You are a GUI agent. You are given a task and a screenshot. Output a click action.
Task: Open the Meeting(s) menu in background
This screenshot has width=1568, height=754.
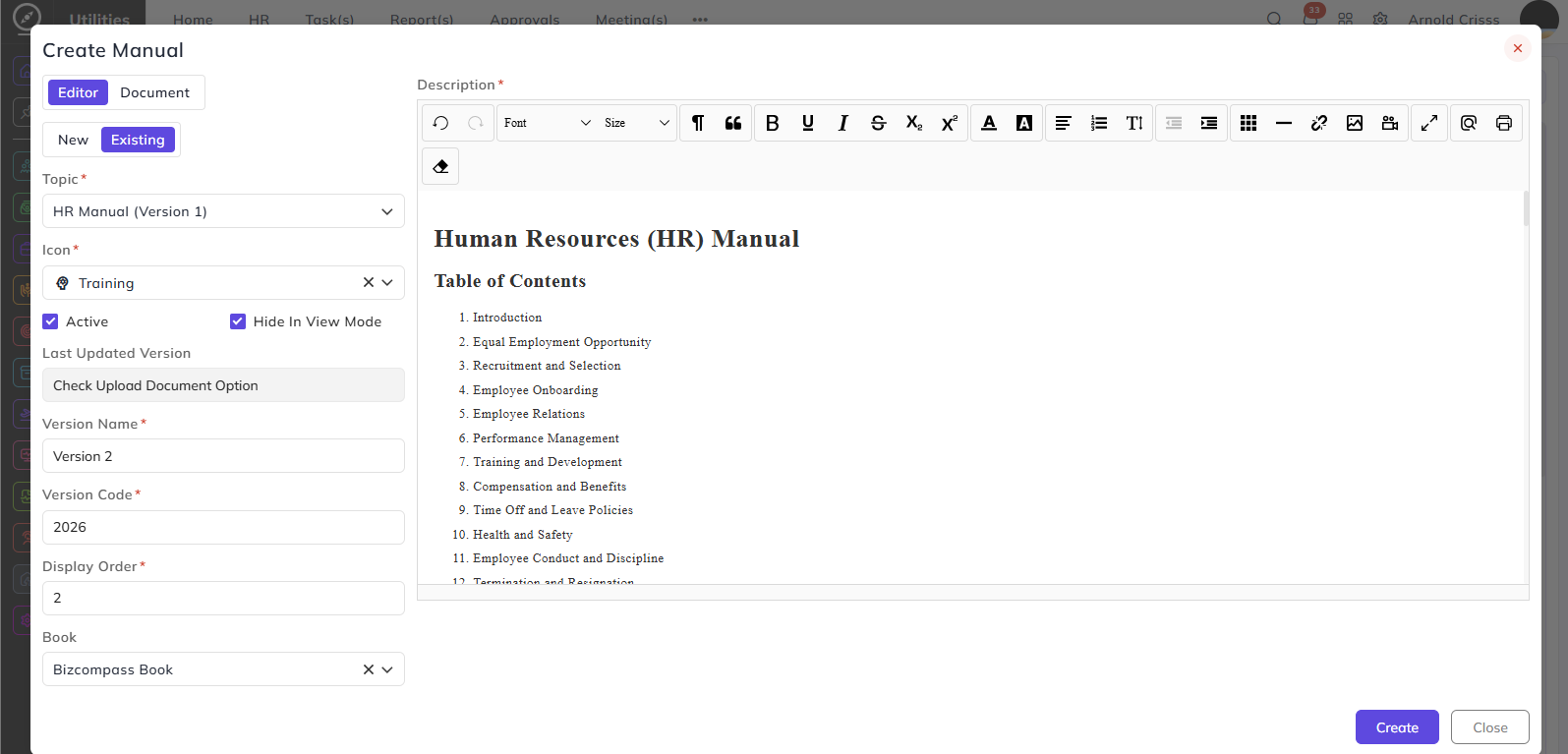pyautogui.click(x=631, y=20)
